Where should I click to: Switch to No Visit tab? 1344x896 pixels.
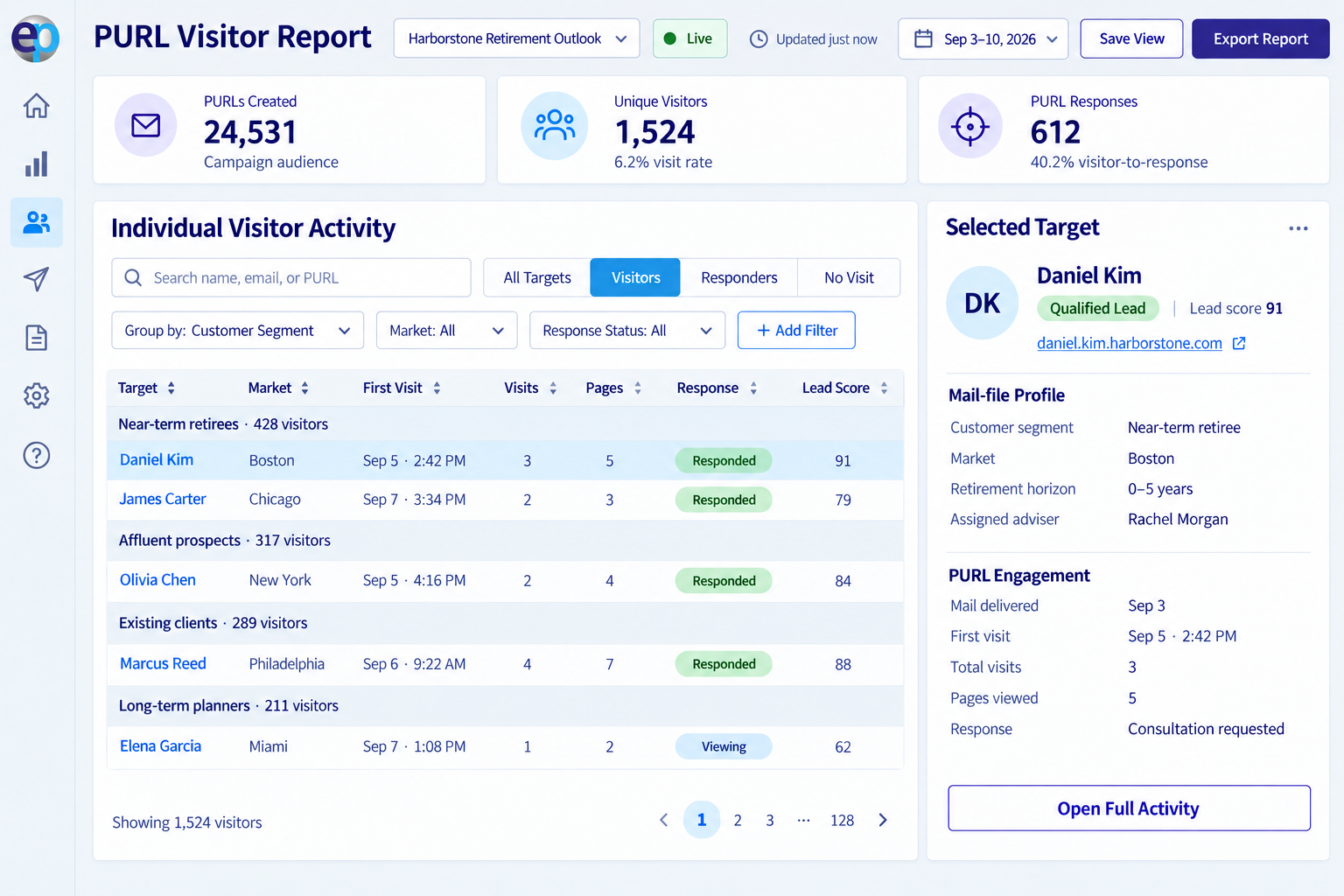pos(849,277)
